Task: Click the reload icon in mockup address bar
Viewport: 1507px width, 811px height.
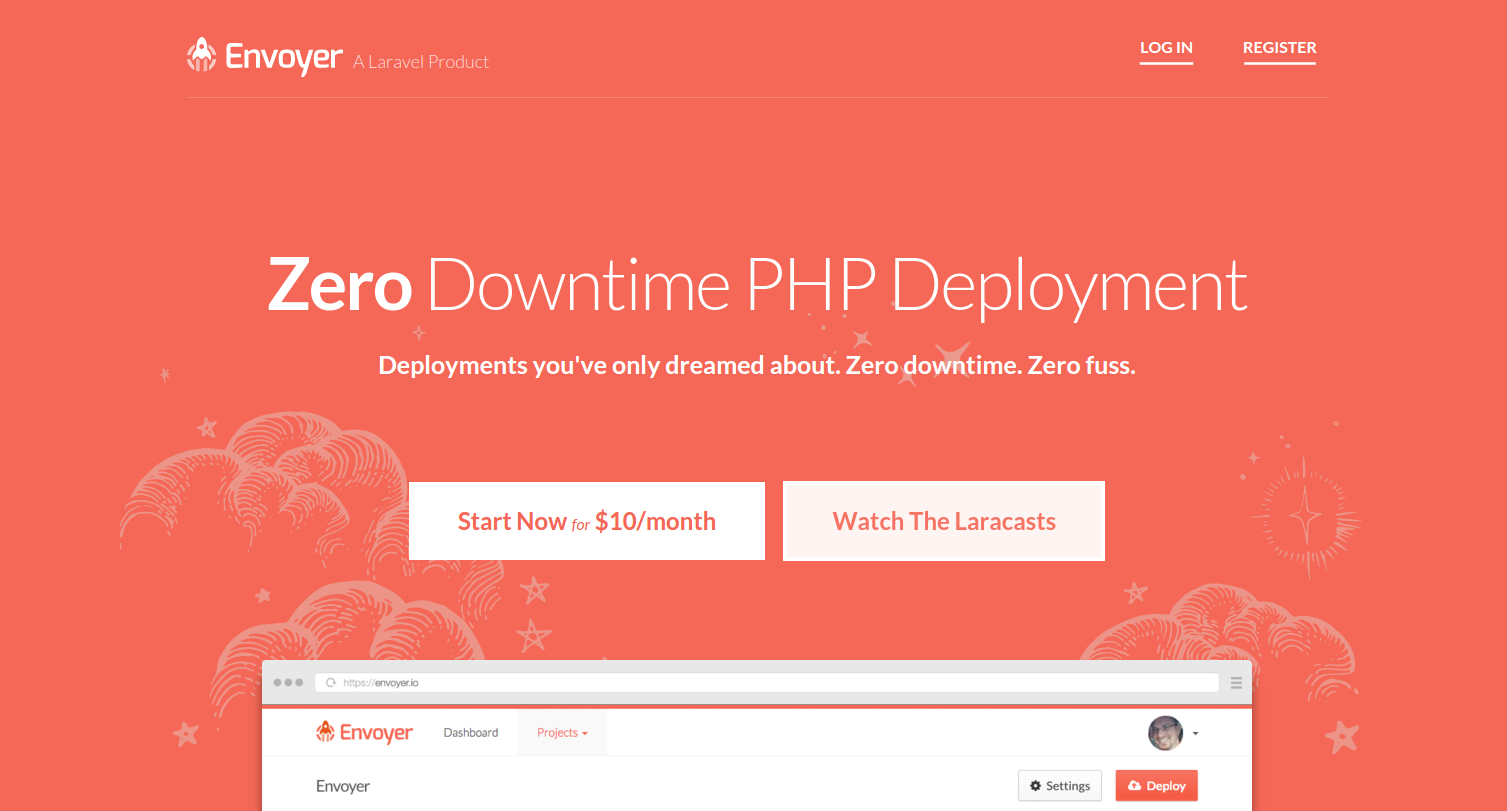Action: (330, 683)
